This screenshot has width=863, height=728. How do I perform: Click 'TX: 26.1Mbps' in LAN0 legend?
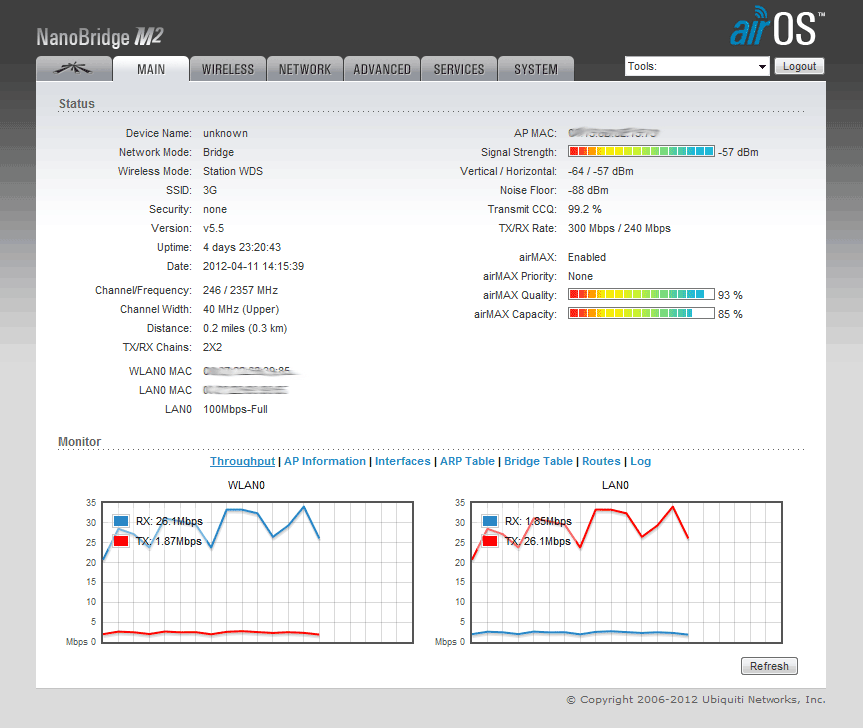tap(538, 541)
